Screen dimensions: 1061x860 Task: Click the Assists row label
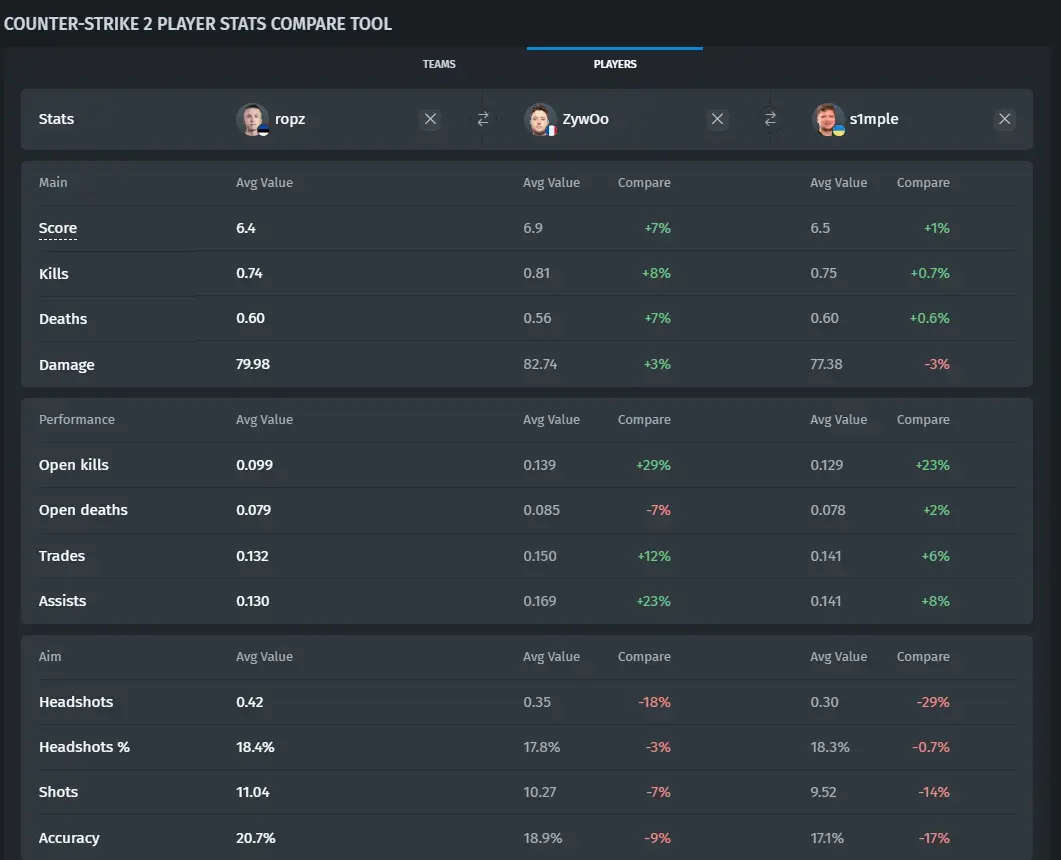click(62, 601)
